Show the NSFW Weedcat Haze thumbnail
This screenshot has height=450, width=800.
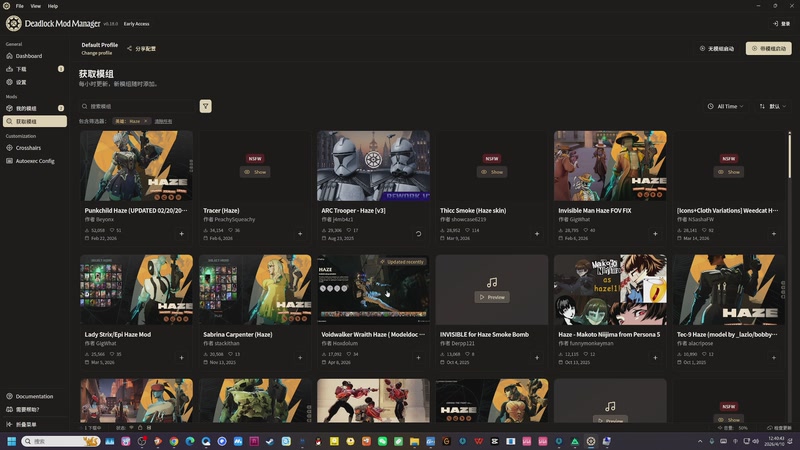pos(729,172)
